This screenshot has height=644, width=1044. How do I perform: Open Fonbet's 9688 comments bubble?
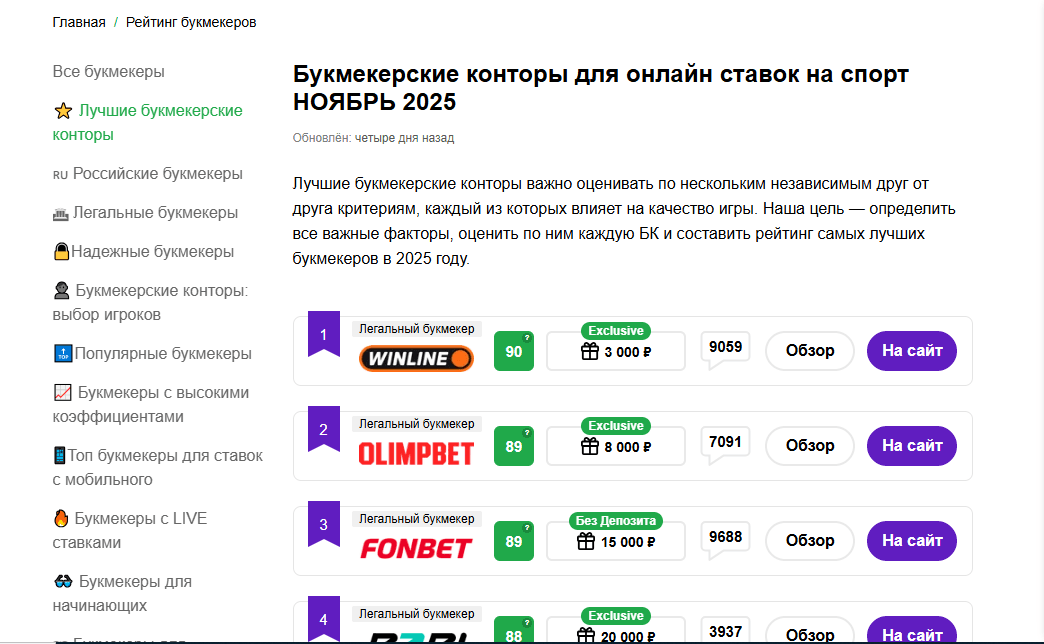point(725,538)
